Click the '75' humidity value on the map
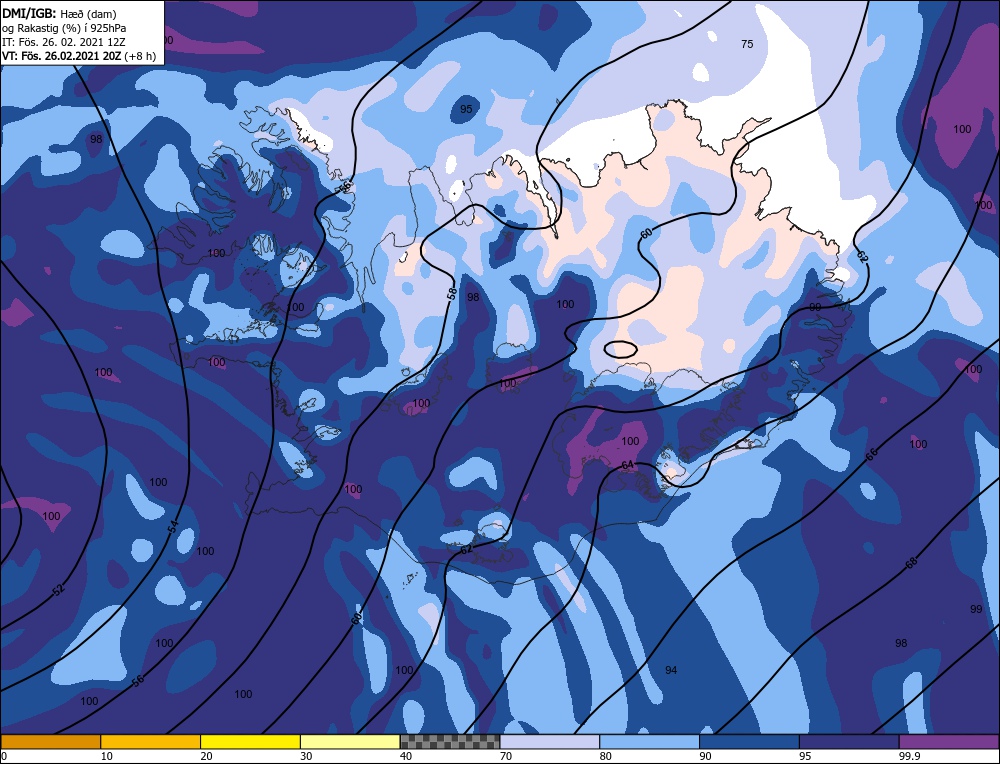1000x764 pixels. point(747,44)
